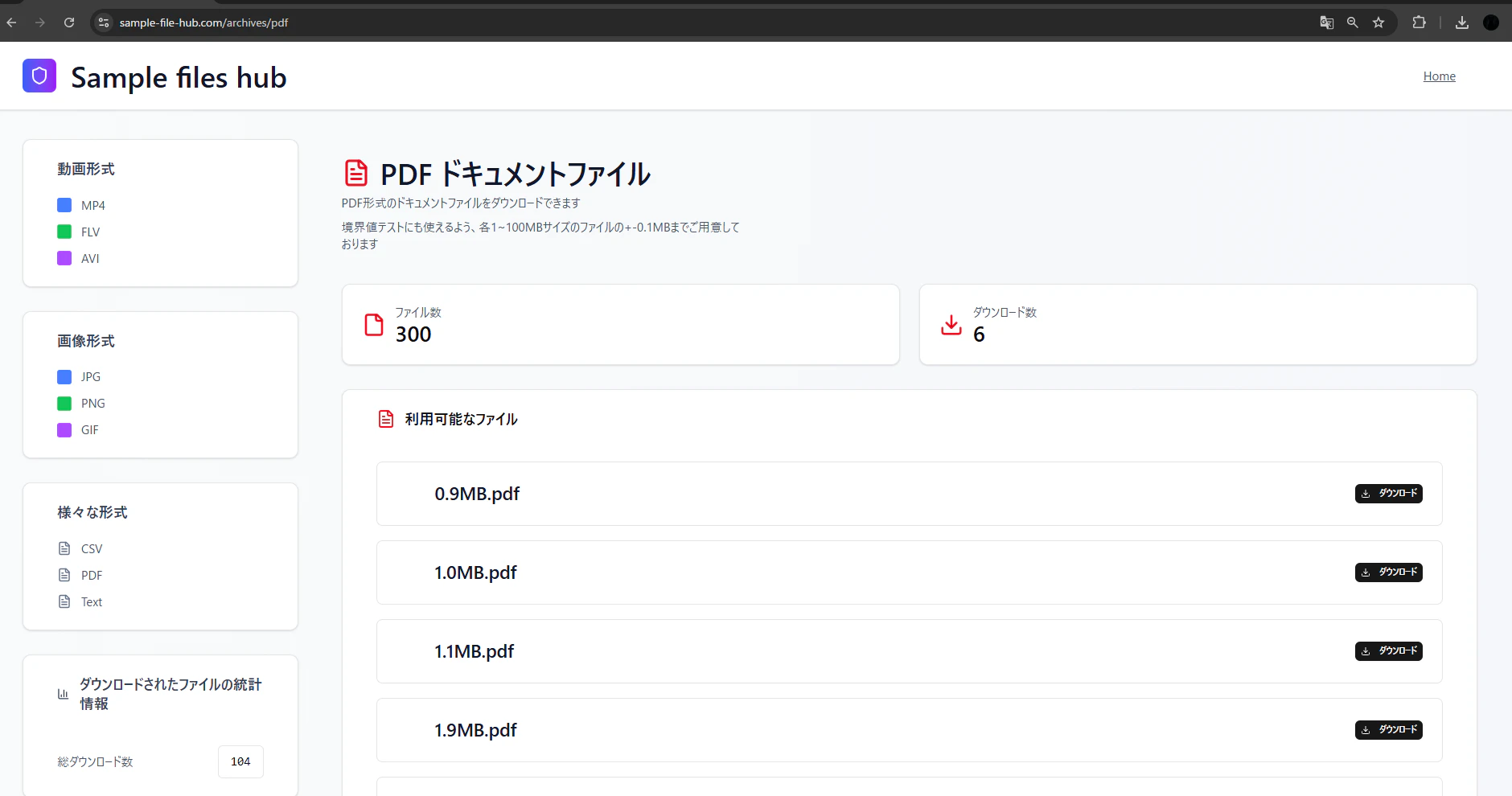Click the available files section icon
The image size is (1512, 796).
386,419
